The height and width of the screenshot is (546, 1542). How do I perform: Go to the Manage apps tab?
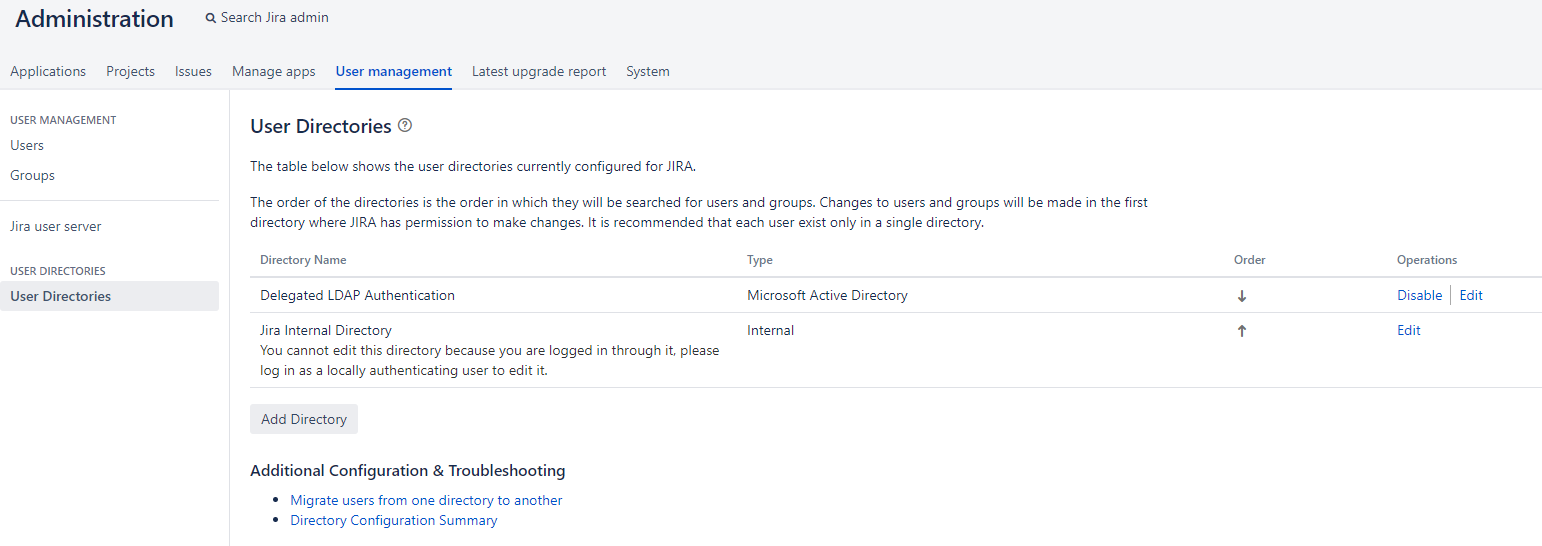point(274,71)
